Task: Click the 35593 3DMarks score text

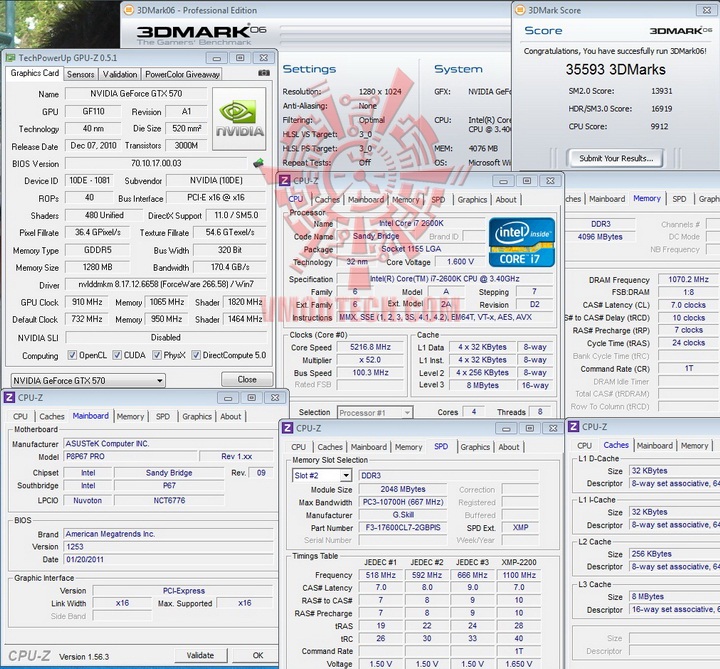Action: pyautogui.click(x=615, y=69)
